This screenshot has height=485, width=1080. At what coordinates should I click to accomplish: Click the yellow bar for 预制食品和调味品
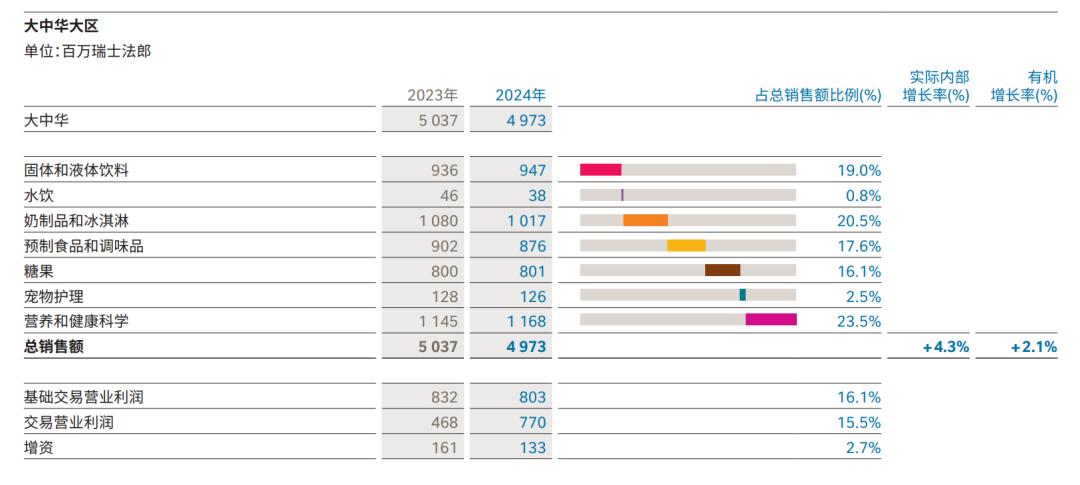pos(686,245)
